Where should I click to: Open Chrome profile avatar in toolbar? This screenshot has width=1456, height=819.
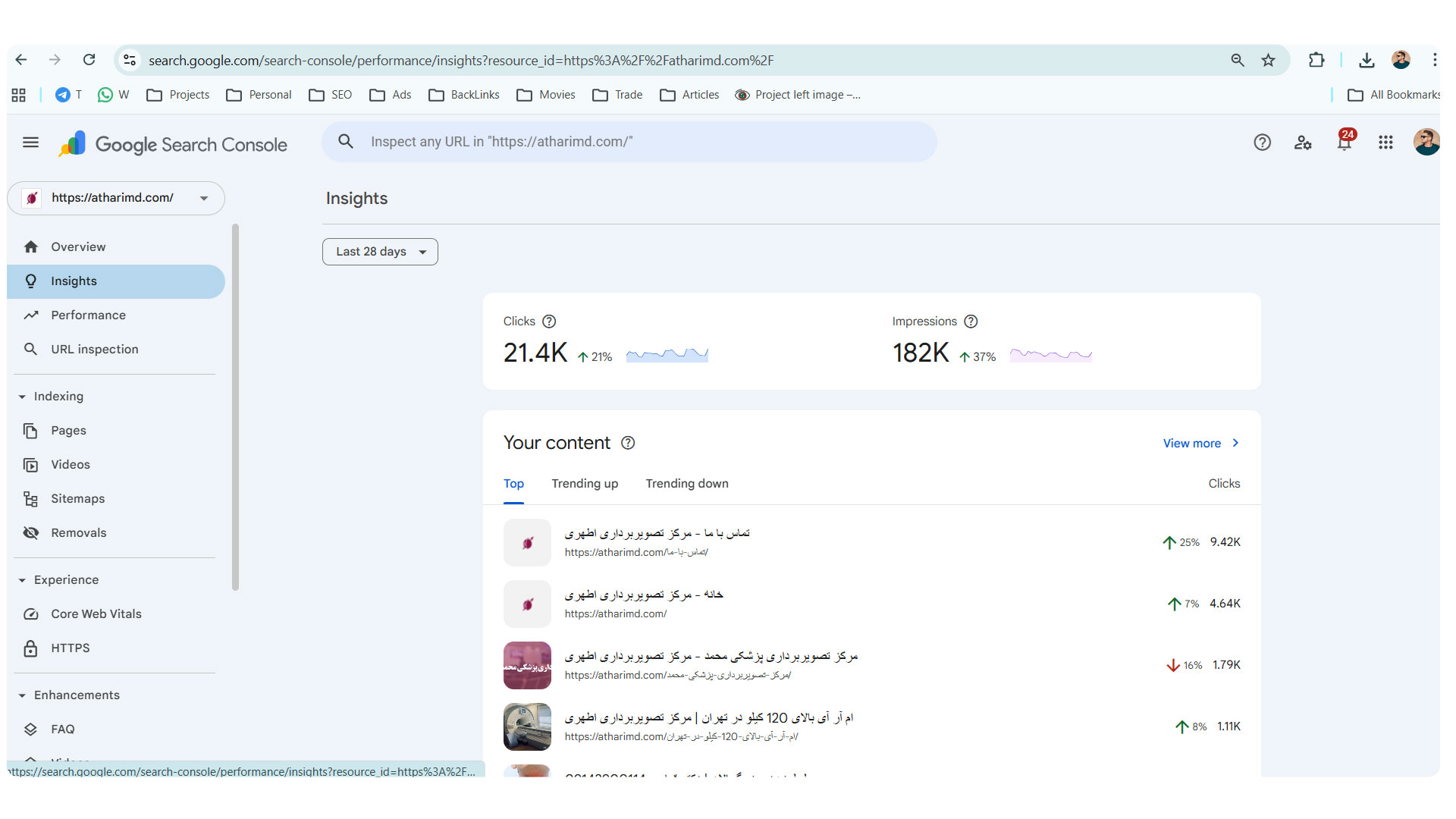(x=1401, y=60)
